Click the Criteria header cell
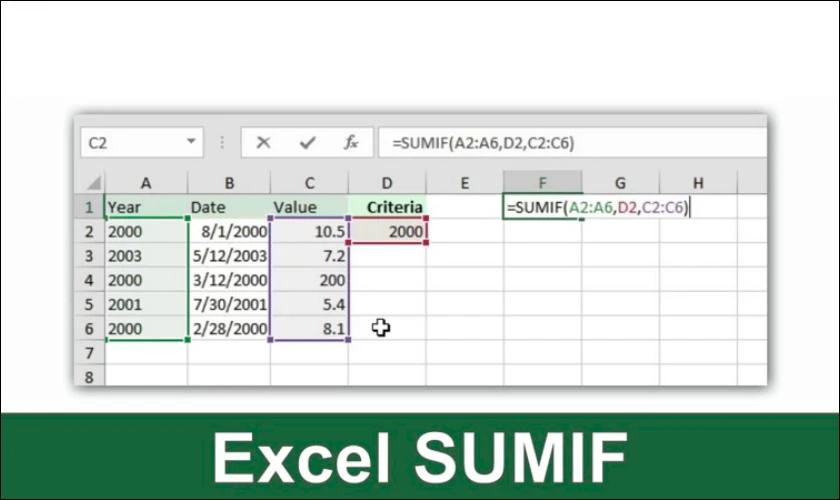Image resolution: width=840 pixels, height=500 pixels. coord(387,207)
